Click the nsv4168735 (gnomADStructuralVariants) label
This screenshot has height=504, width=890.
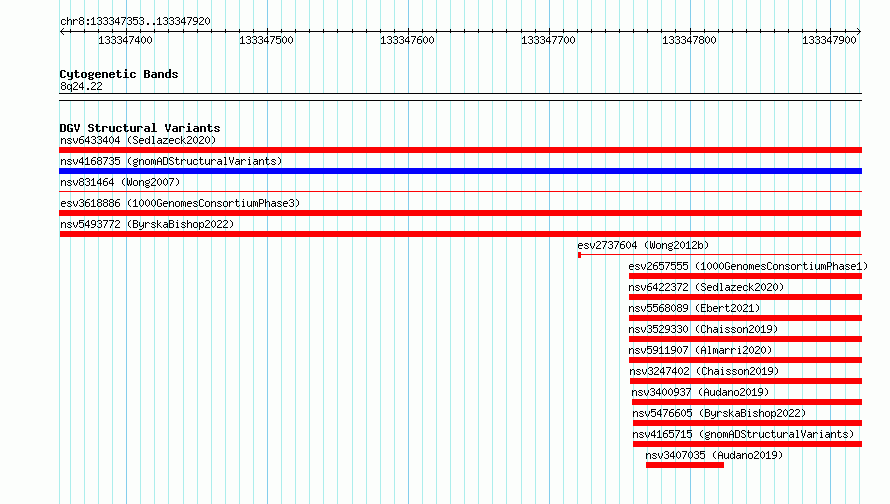tap(171, 161)
